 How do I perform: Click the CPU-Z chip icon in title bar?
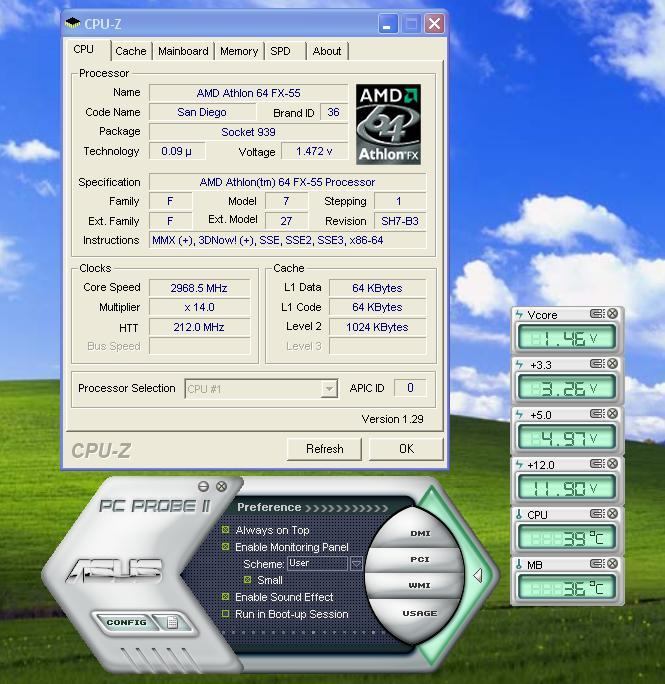coord(72,22)
